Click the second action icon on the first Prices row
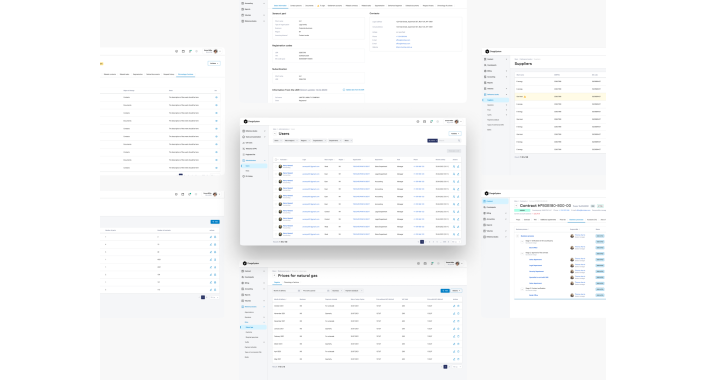 (458, 306)
